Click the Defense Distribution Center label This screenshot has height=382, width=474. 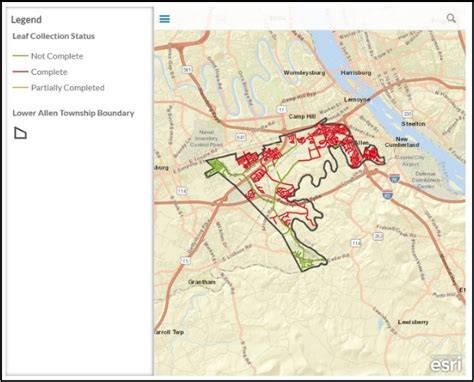coord(425,180)
